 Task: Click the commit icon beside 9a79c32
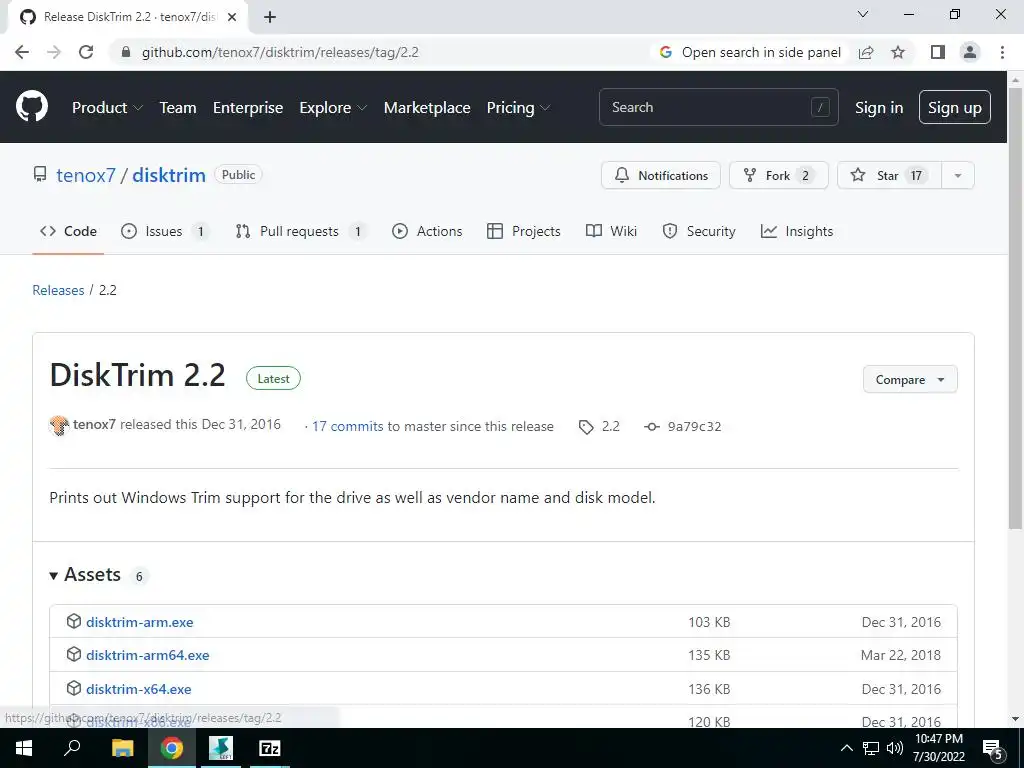coord(652,426)
